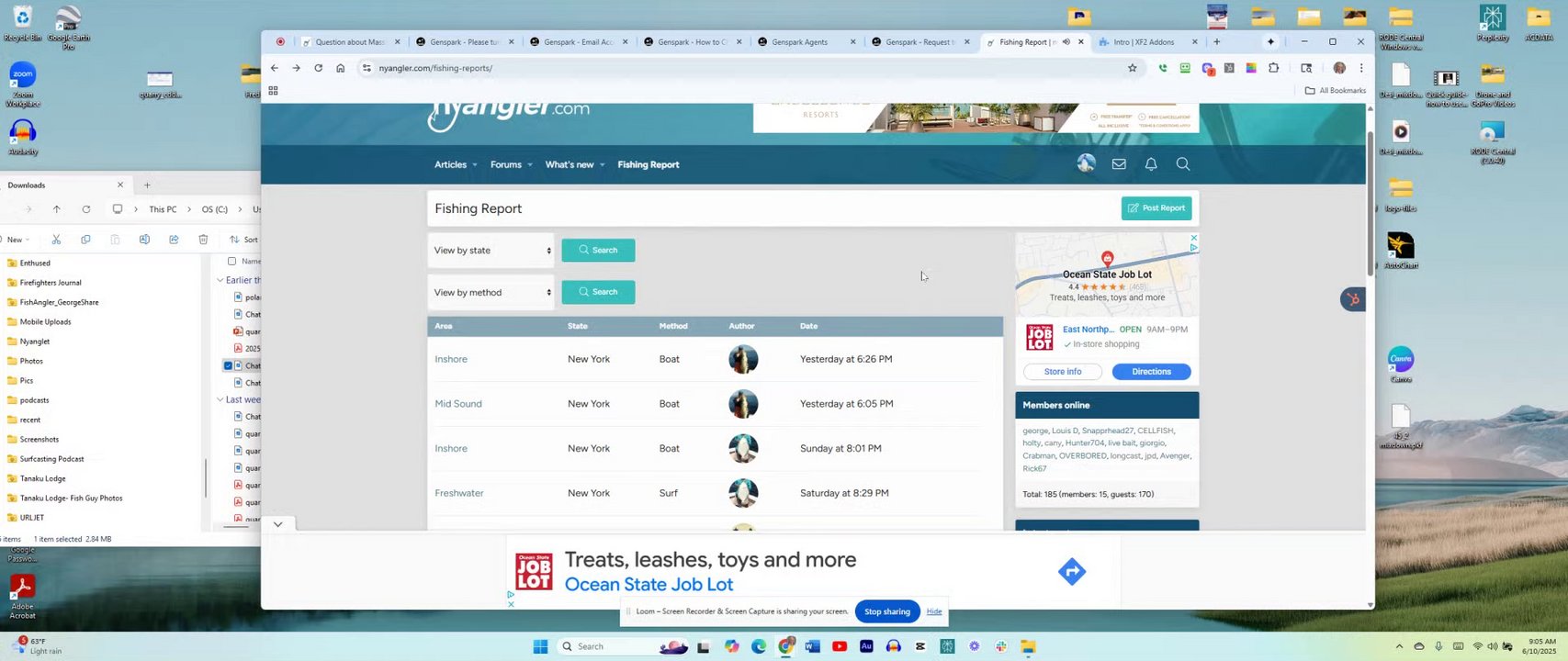Open a new Chrome tab

[x=1217, y=42]
